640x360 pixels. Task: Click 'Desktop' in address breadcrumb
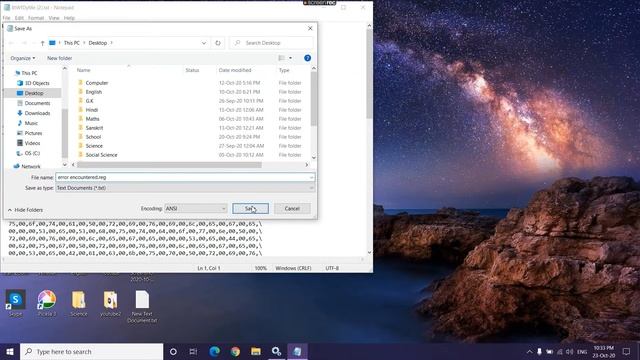(98, 43)
